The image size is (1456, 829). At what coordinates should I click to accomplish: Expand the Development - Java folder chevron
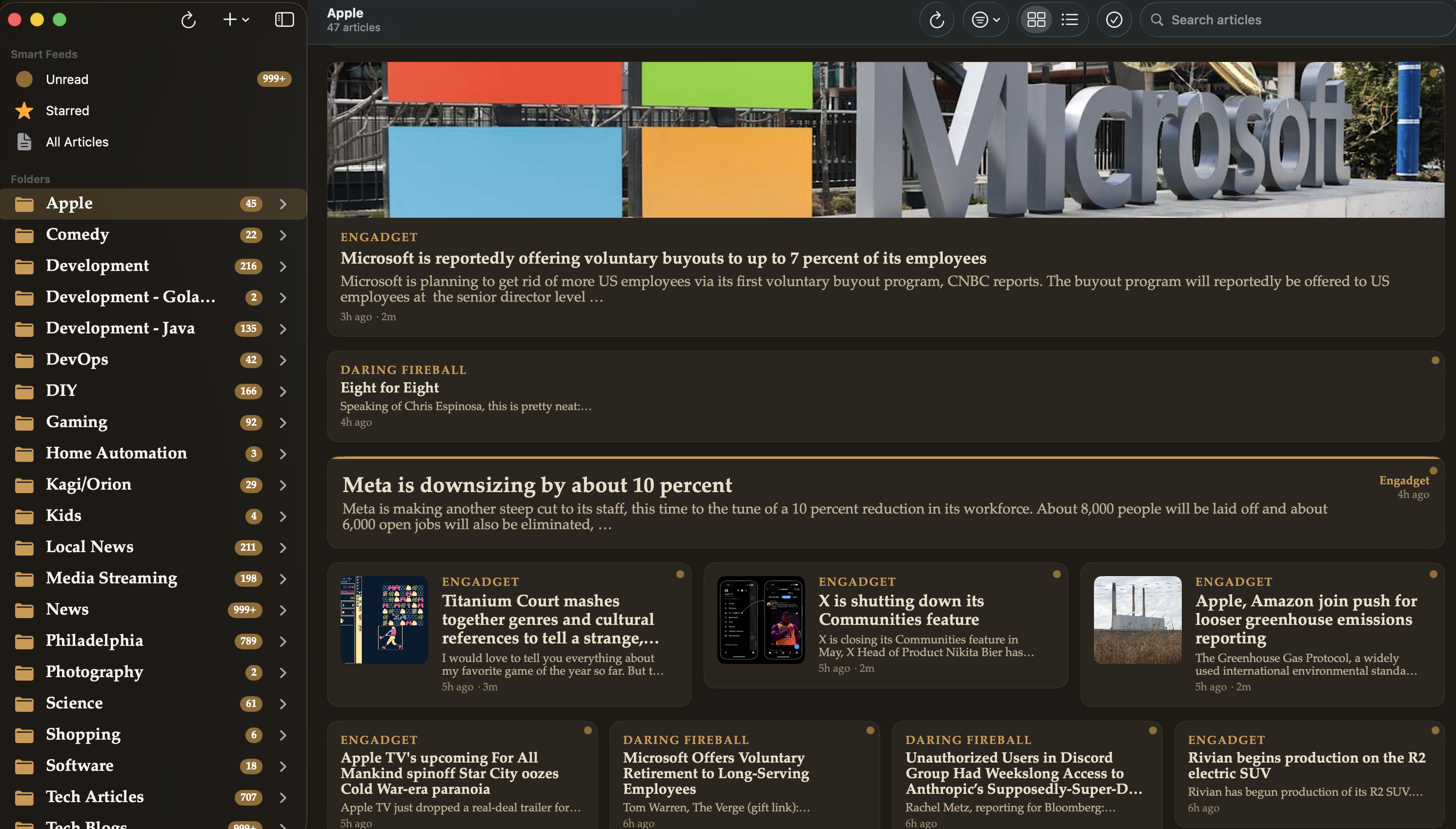283,329
